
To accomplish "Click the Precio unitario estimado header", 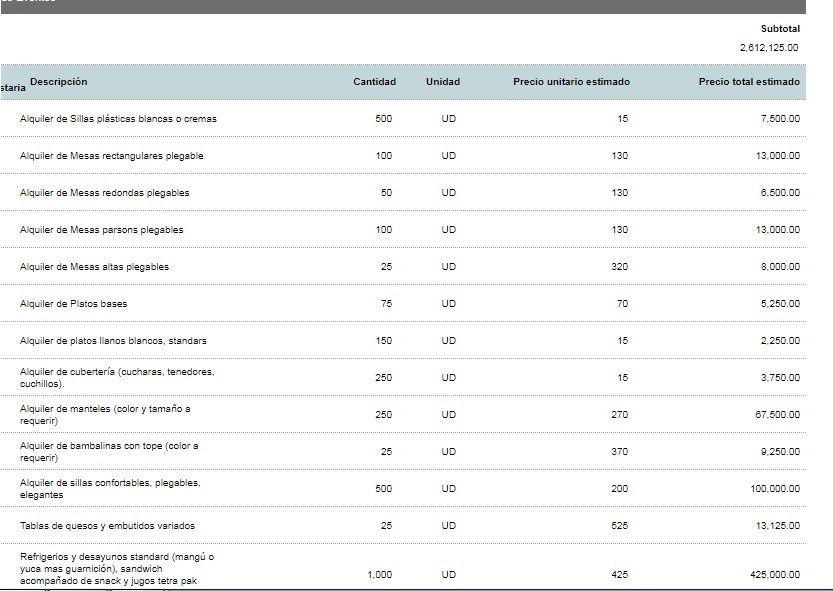I will pos(571,82).
